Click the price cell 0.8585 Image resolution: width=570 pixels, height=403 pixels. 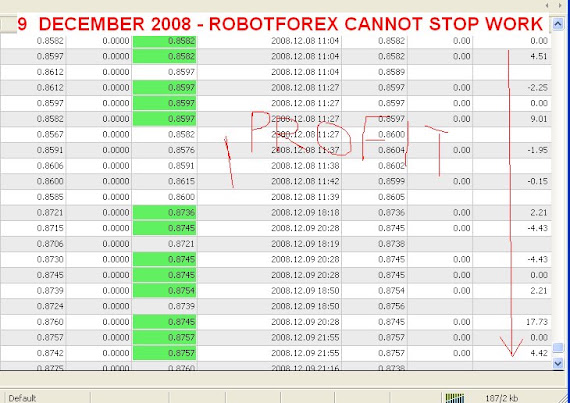pos(50,197)
